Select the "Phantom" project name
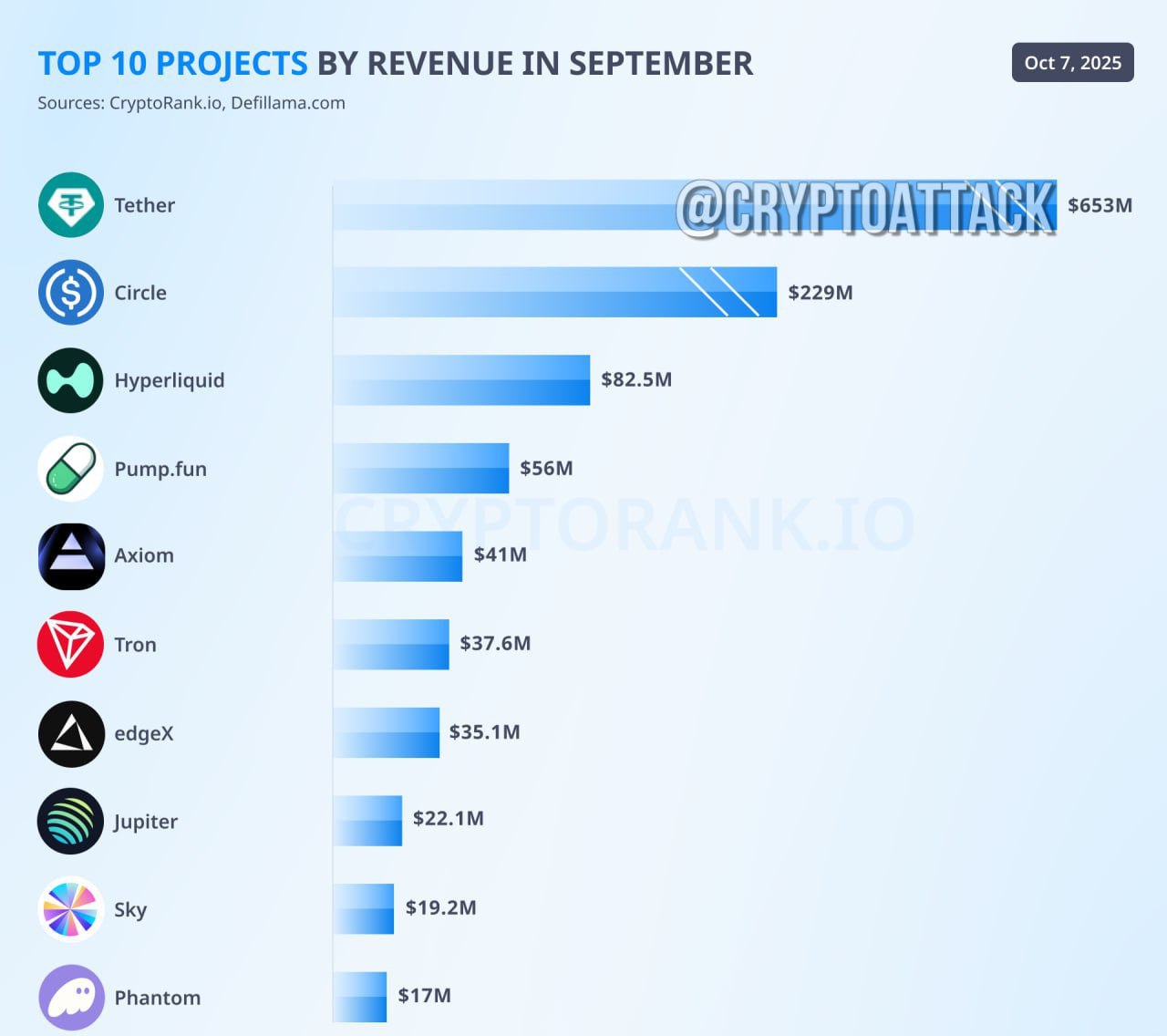 158,998
